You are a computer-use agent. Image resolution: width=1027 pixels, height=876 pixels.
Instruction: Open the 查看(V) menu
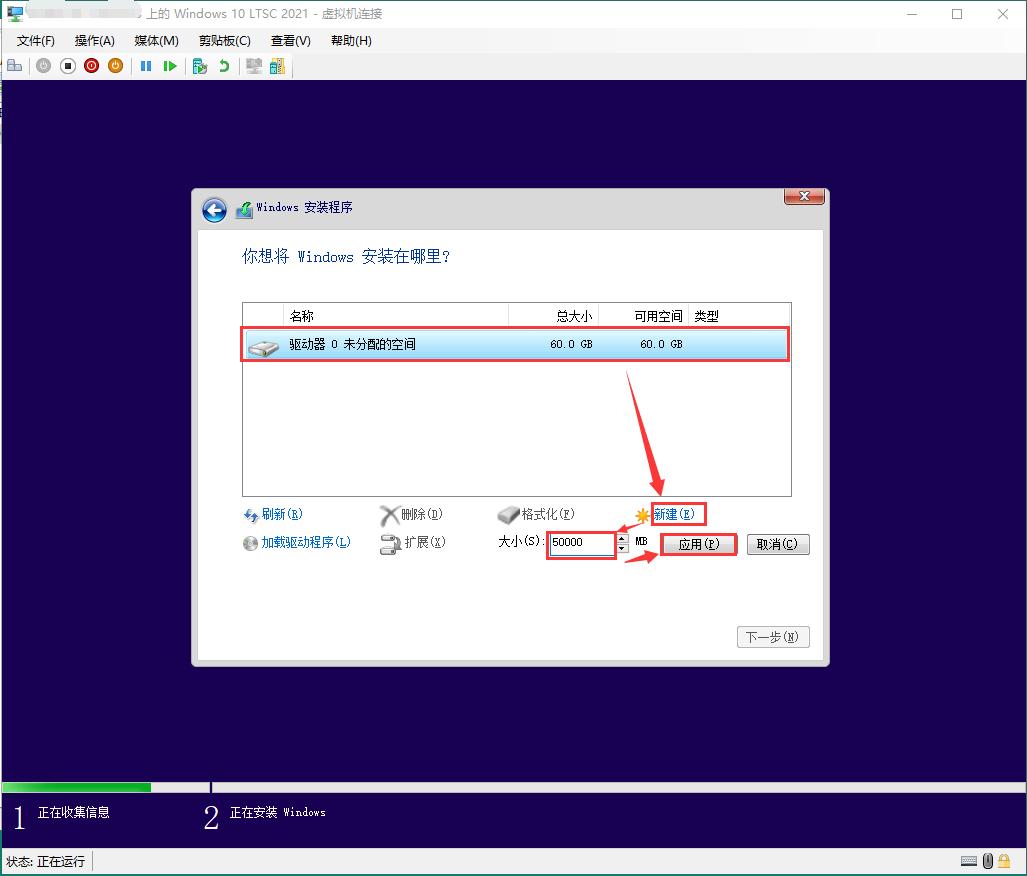290,41
